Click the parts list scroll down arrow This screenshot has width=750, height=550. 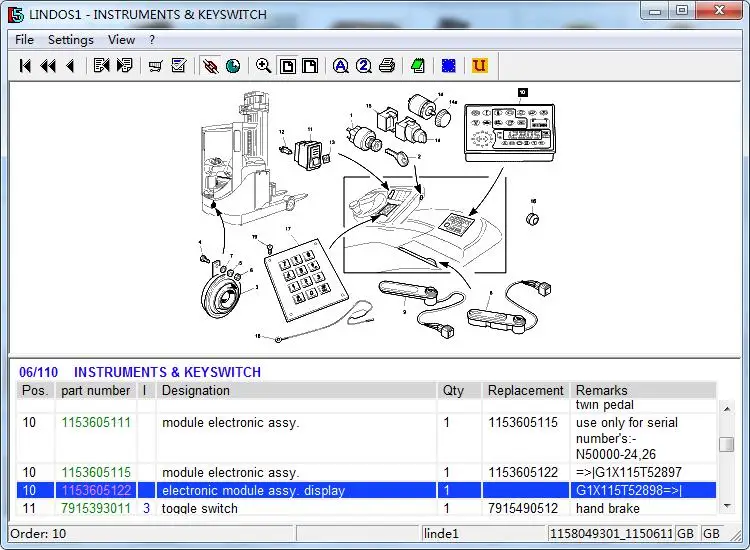[727, 506]
